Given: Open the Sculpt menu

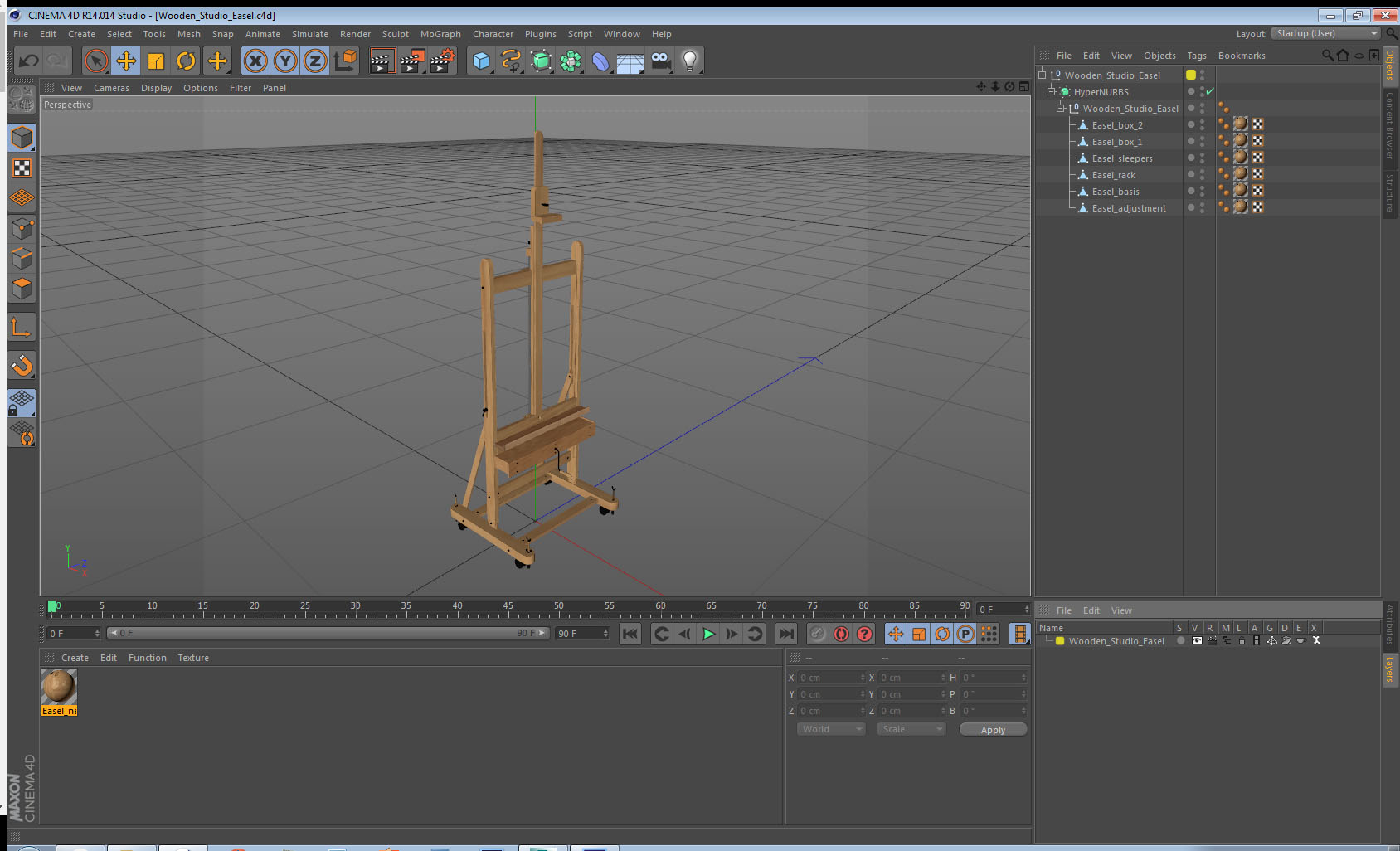Looking at the screenshot, I should (396, 34).
